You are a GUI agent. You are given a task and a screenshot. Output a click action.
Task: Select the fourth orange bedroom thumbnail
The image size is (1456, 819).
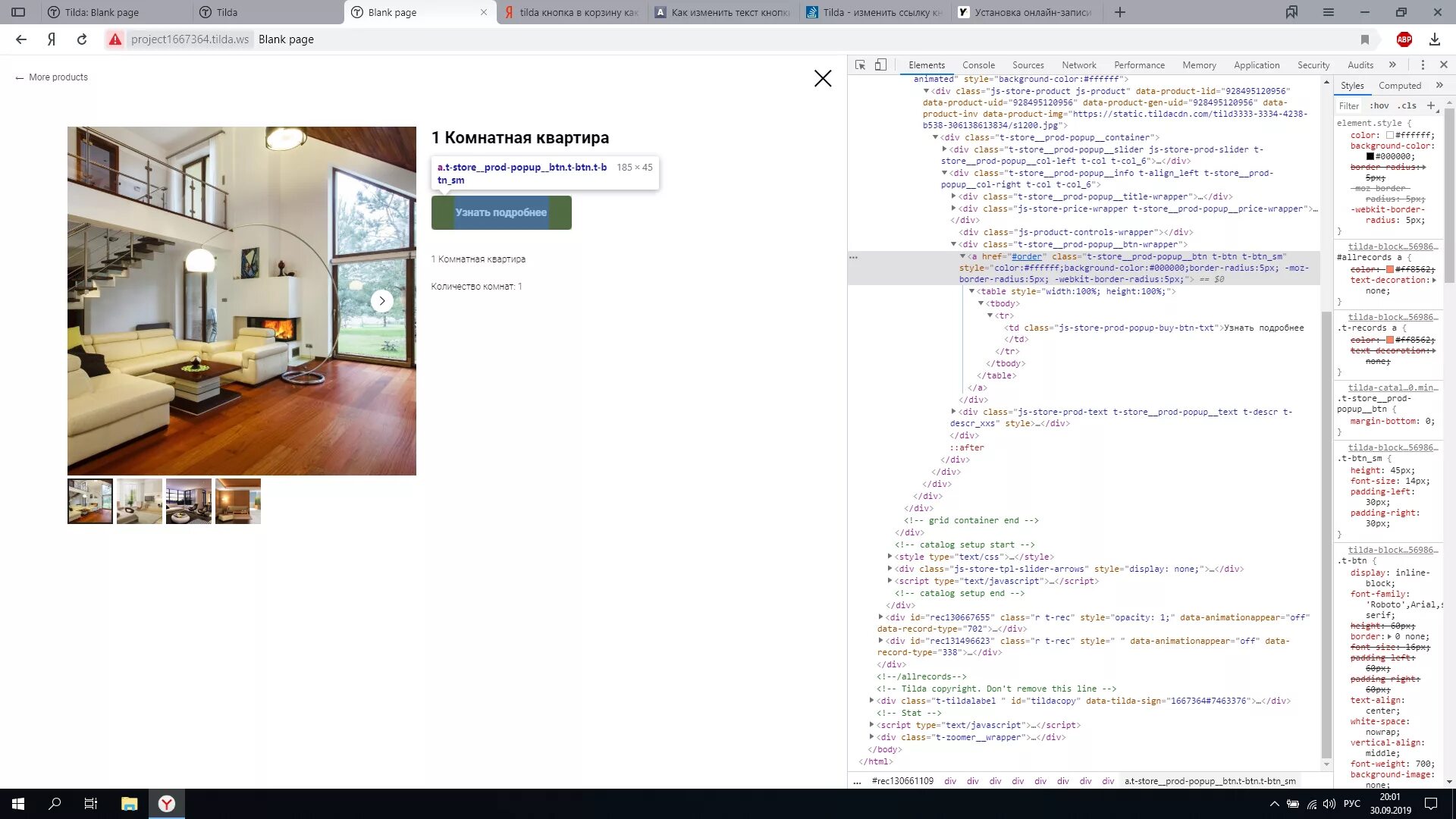pos(238,501)
